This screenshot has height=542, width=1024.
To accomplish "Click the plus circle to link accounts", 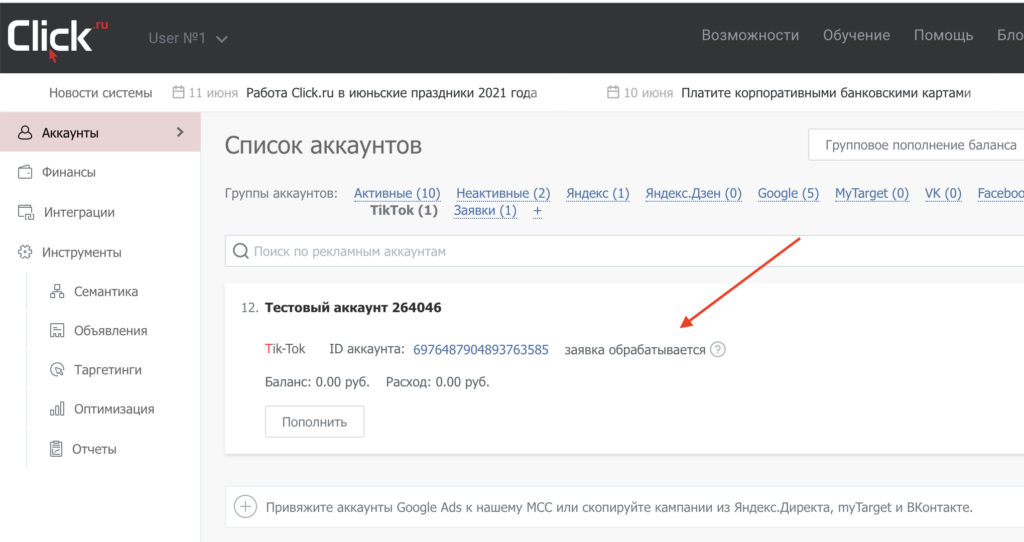I will click(246, 507).
